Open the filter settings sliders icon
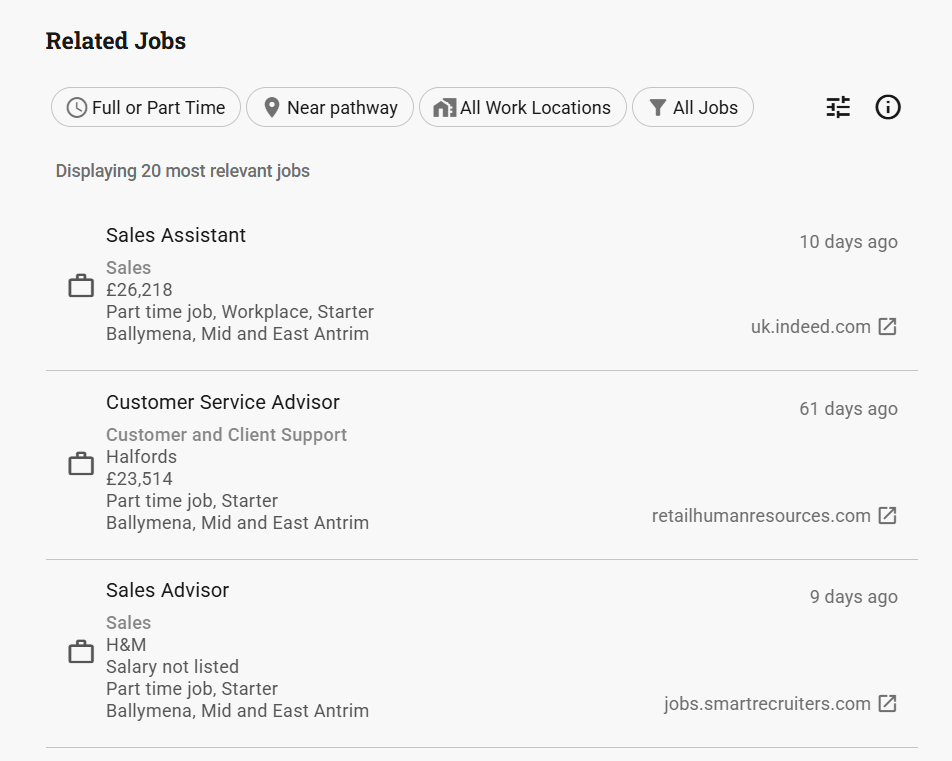The image size is (952, 761). [x=838, y=107]
